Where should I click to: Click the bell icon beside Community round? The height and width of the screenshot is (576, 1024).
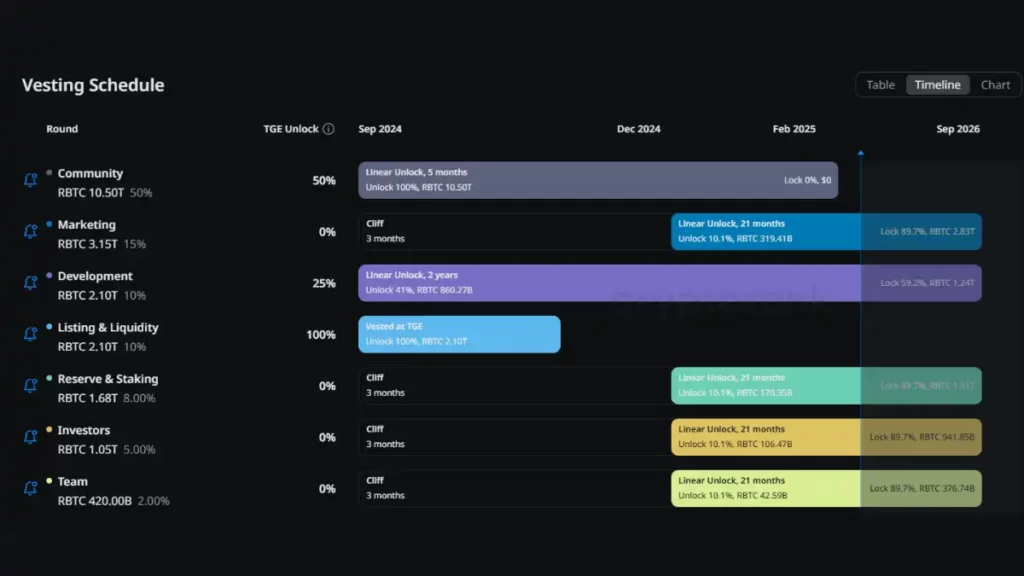coord(30,180)
